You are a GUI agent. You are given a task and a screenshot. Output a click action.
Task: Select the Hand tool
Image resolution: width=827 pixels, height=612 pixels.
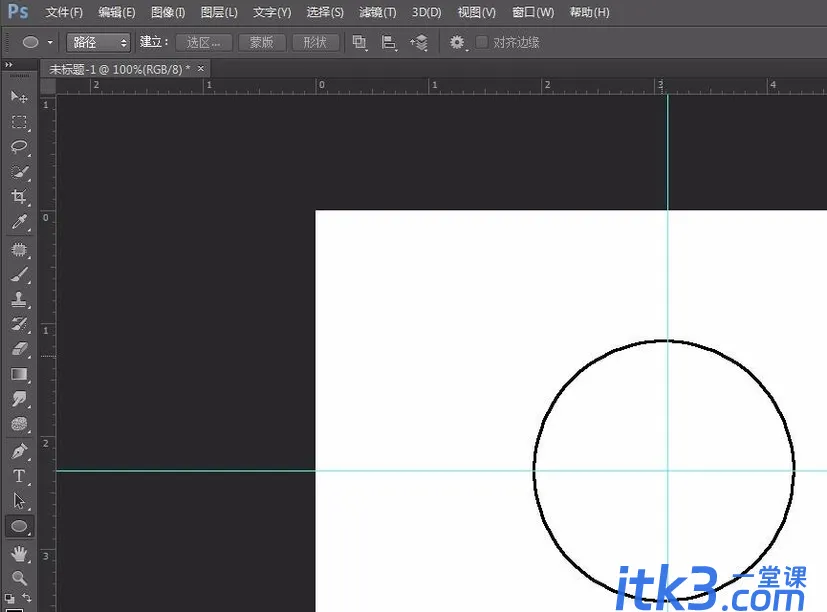click(x=19, y=553)
